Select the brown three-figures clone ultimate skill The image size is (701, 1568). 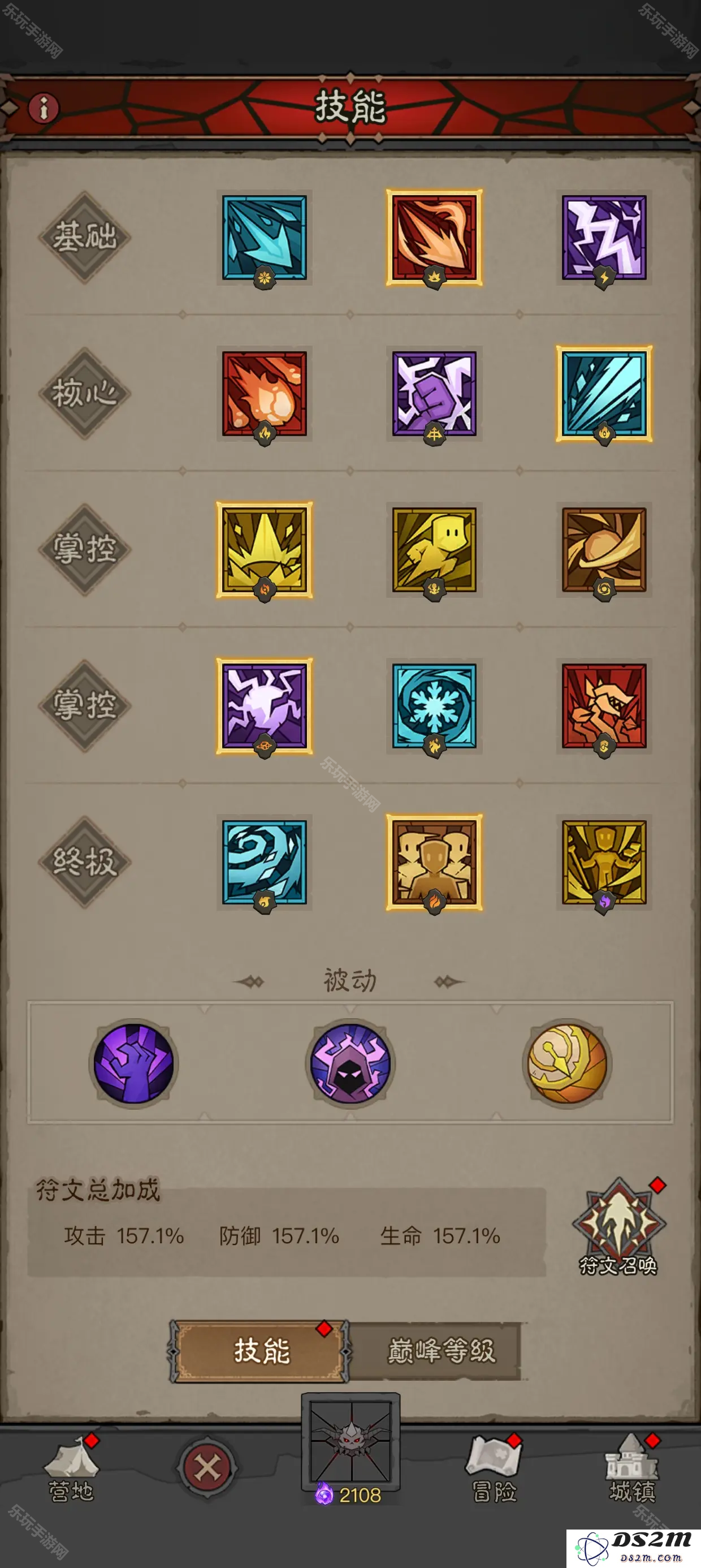pos(434,862)
